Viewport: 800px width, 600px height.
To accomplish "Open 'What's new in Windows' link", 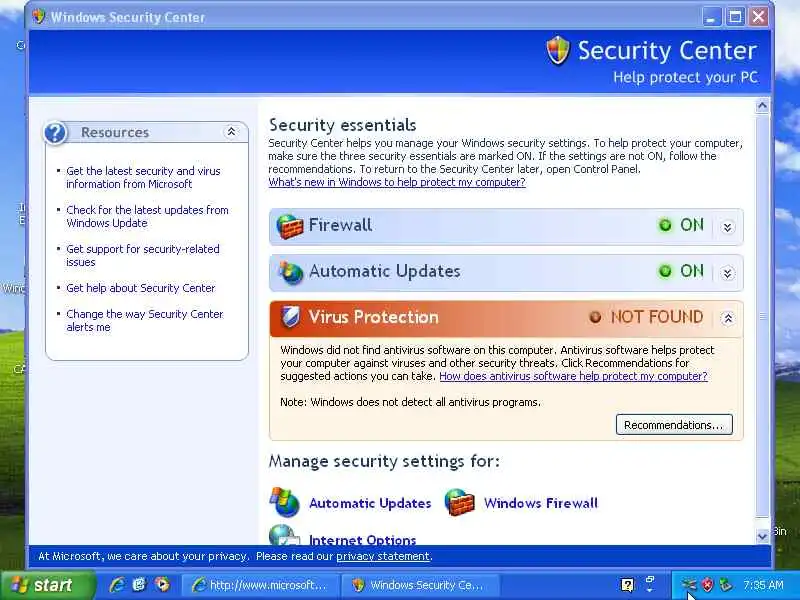I will click(397, 182).
